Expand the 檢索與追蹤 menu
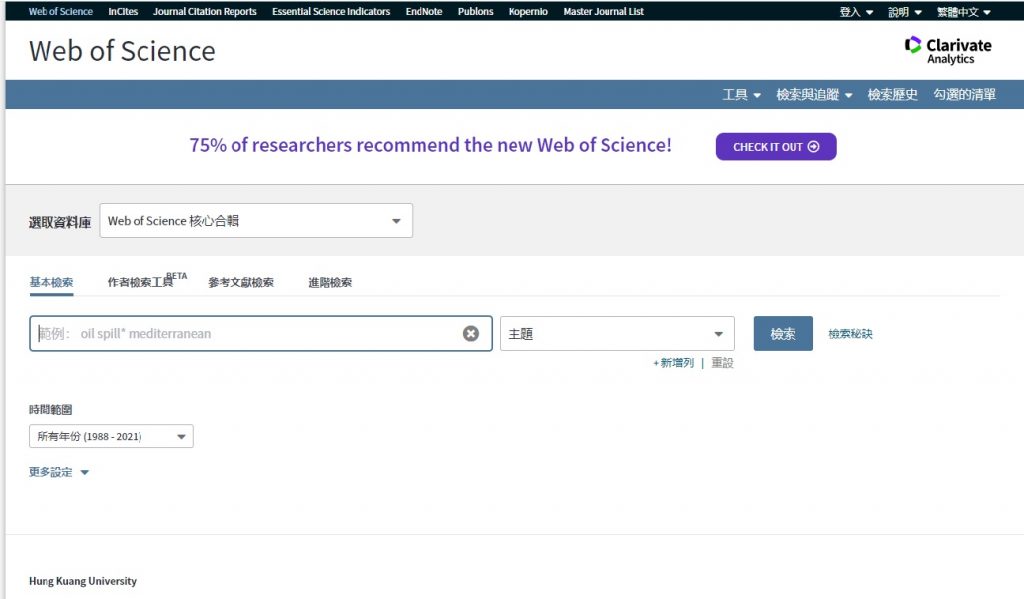 click(814, 95)
